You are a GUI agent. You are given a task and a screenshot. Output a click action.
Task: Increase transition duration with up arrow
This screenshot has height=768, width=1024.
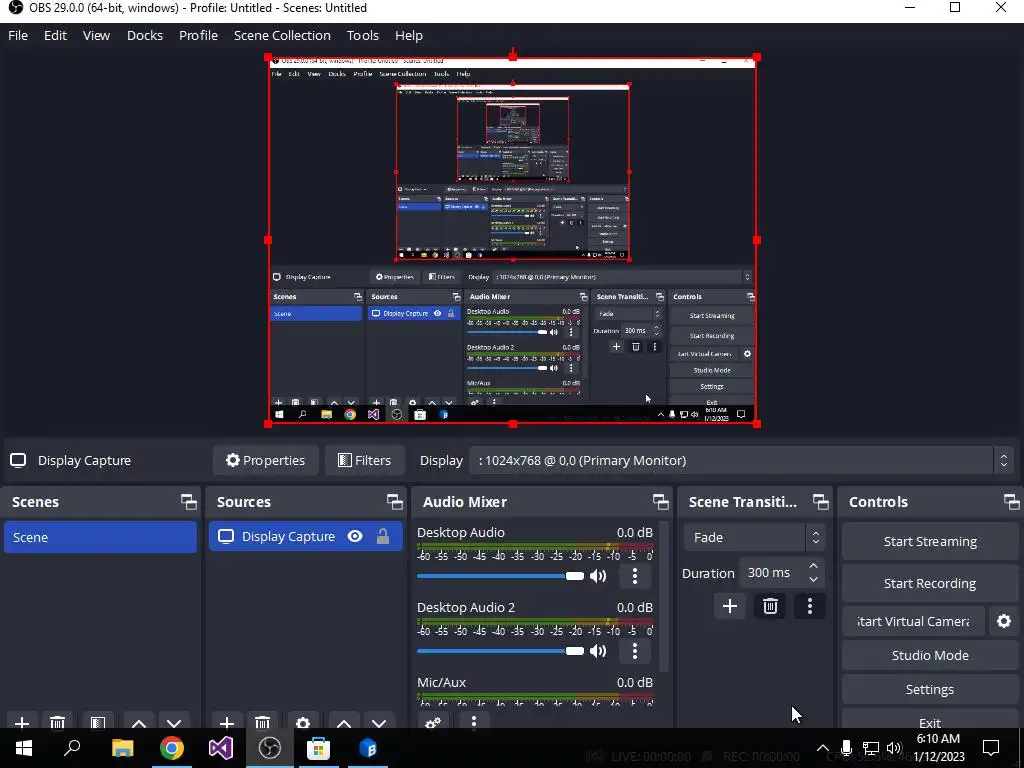(x=813, y=566)
